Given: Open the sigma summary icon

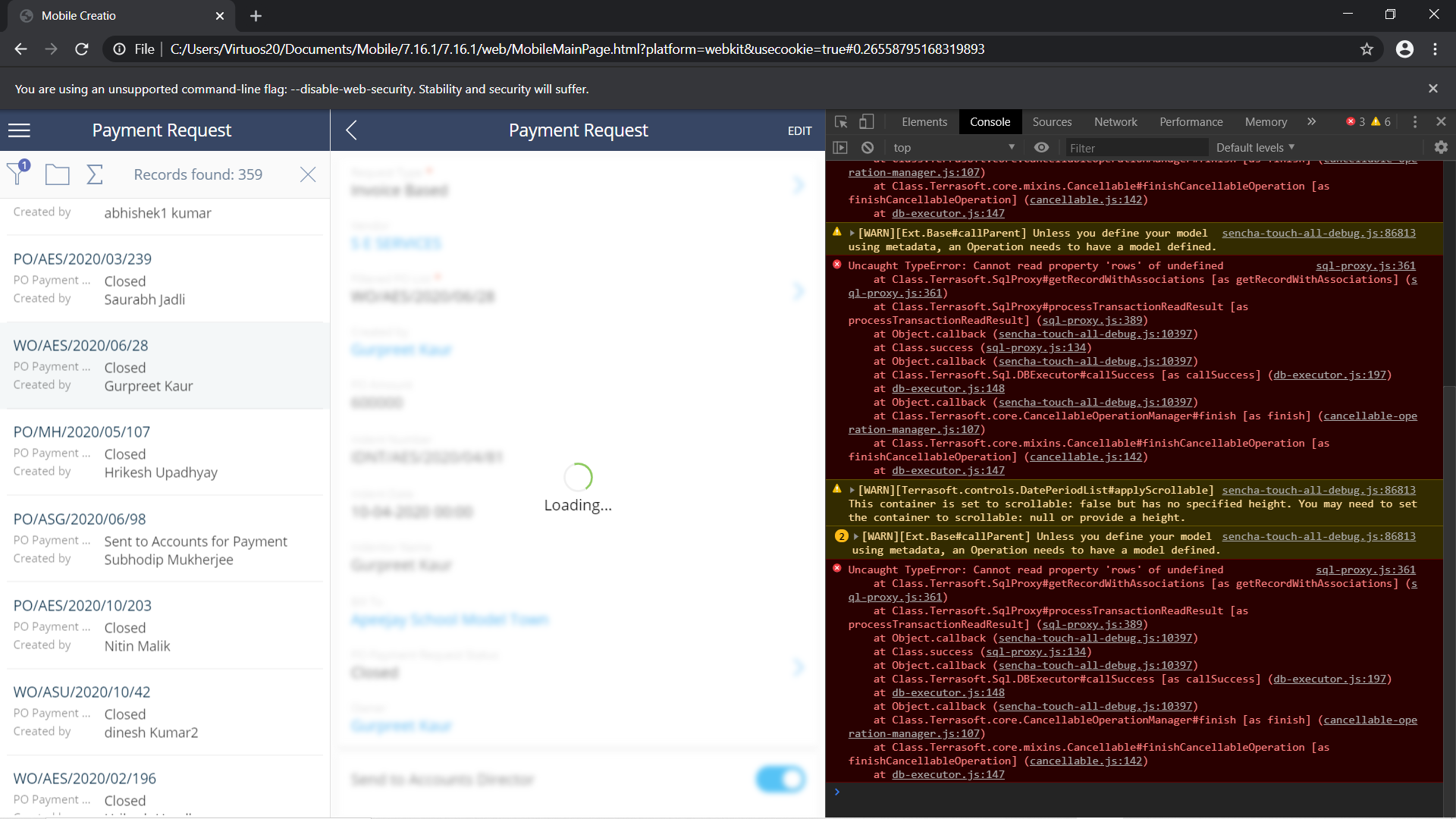Looking at the screenshot, I should tap(95, 174).
